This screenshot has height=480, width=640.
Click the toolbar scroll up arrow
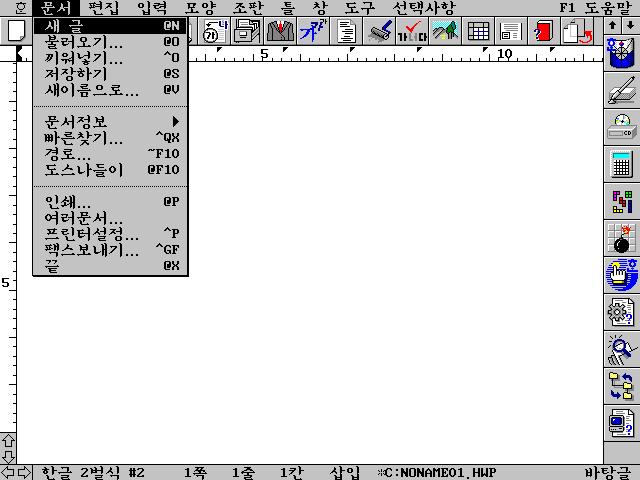(x=612, y=25)
